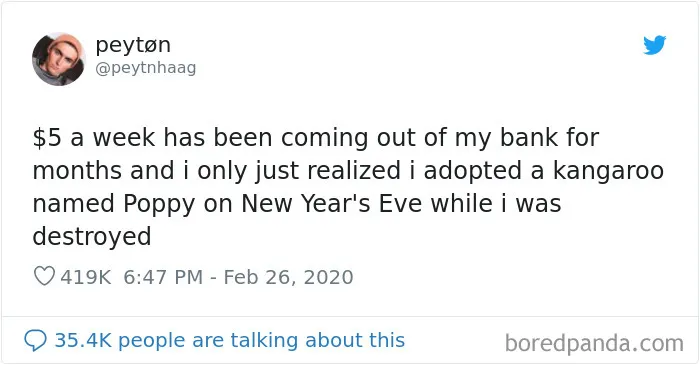Like the tweet using the heart icon

(x=44, y=276)
